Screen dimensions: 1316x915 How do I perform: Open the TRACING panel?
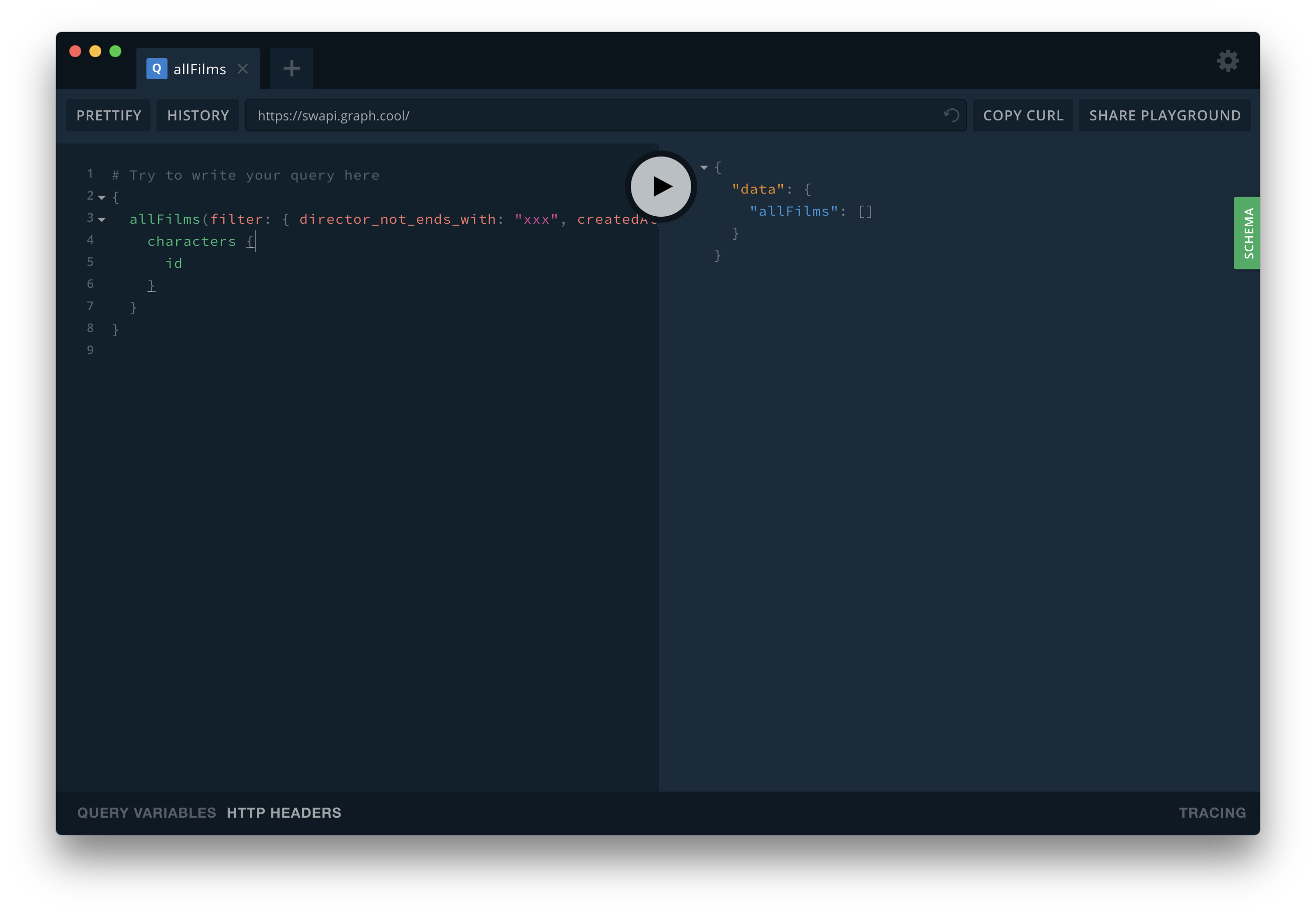(x=1212, y=812)
